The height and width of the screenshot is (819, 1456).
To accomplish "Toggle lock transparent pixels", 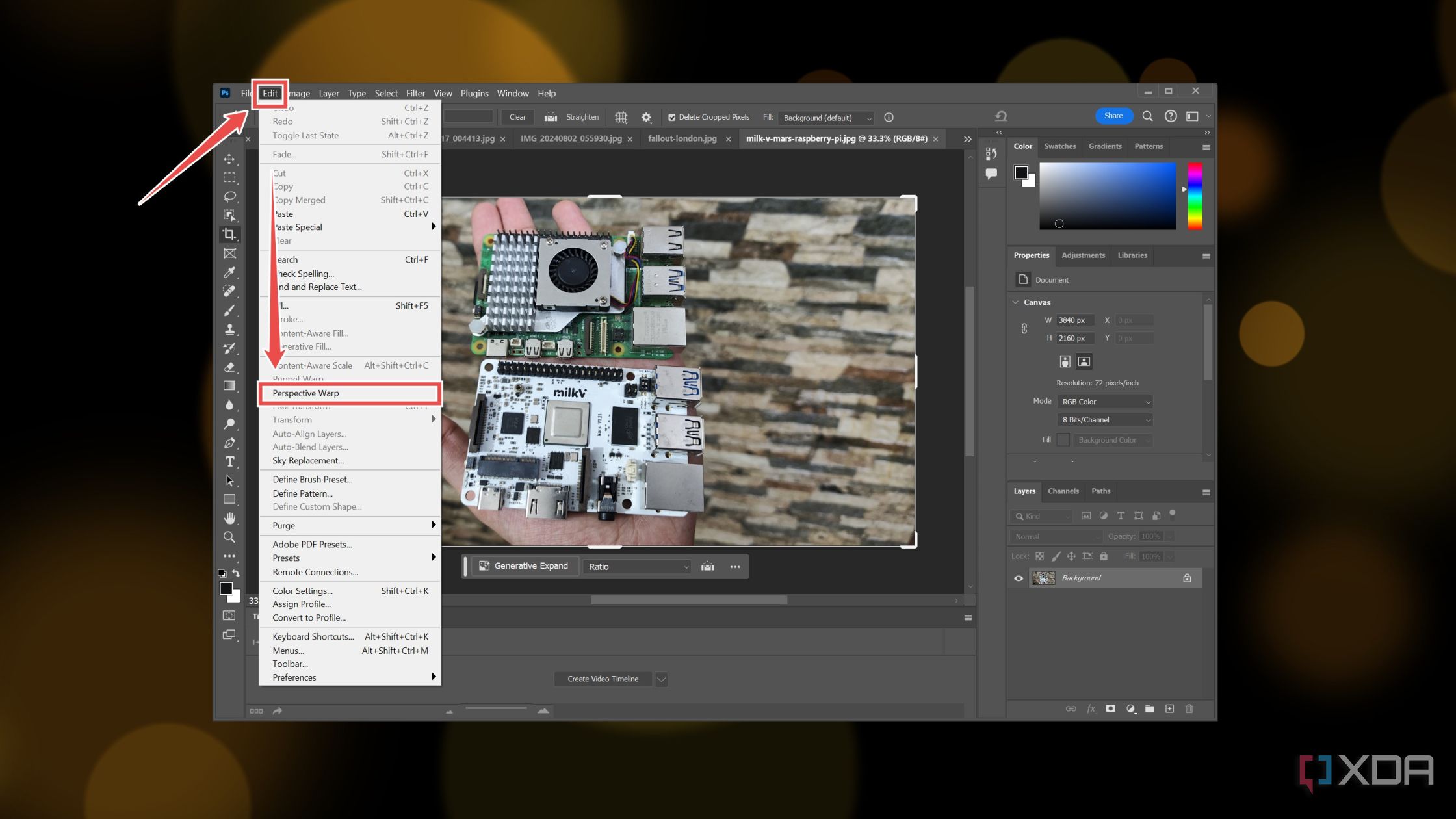I will click(x=1039, y=556).
